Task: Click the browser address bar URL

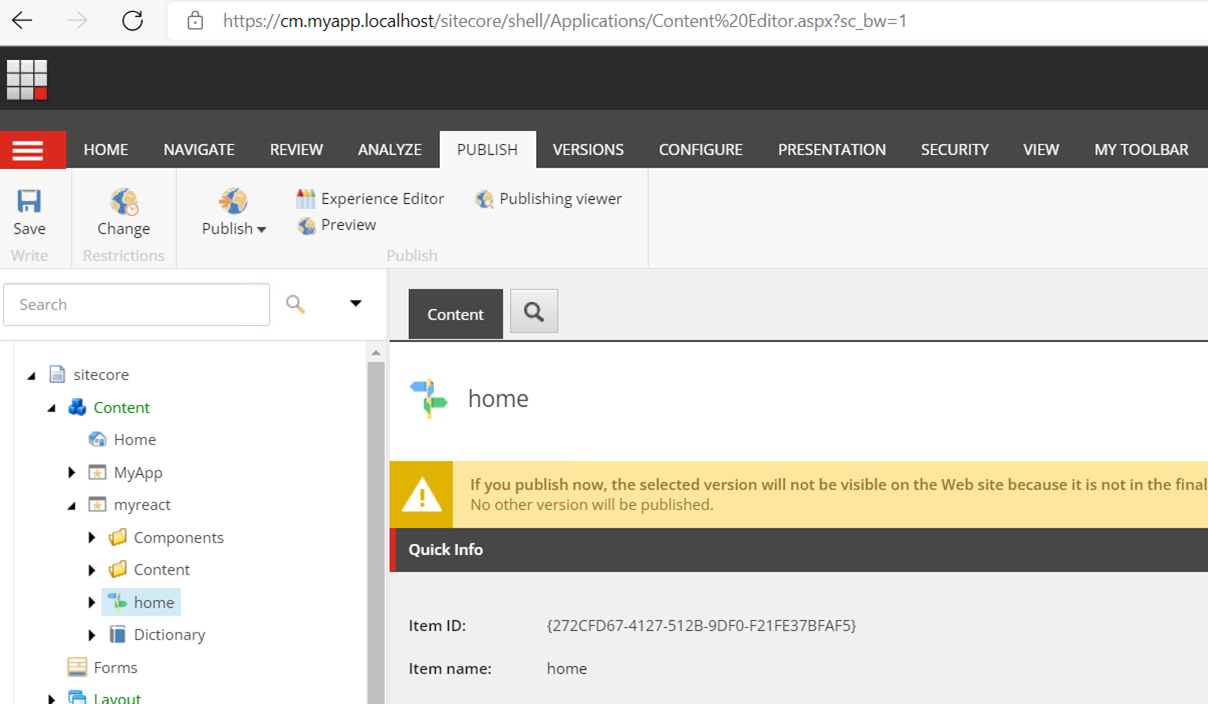Action: pyautogui.click(x=565, y=20)
